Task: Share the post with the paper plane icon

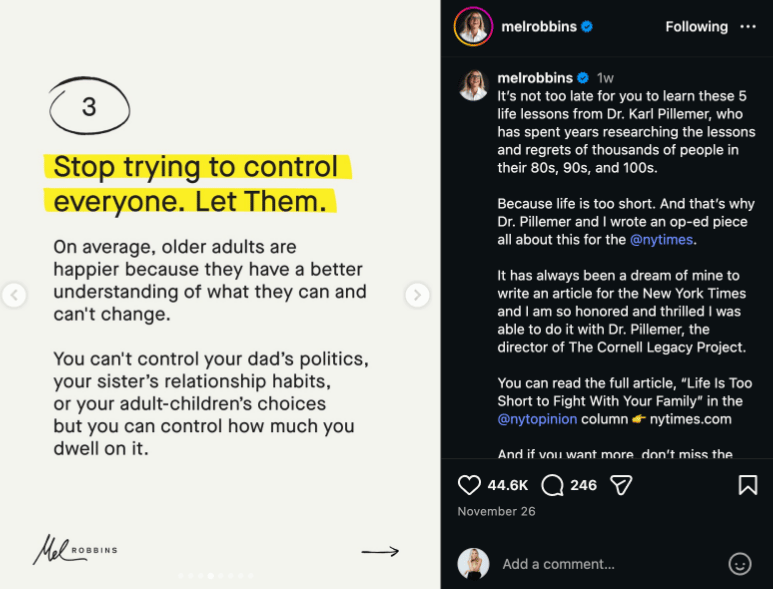Action: pos(621,485)
